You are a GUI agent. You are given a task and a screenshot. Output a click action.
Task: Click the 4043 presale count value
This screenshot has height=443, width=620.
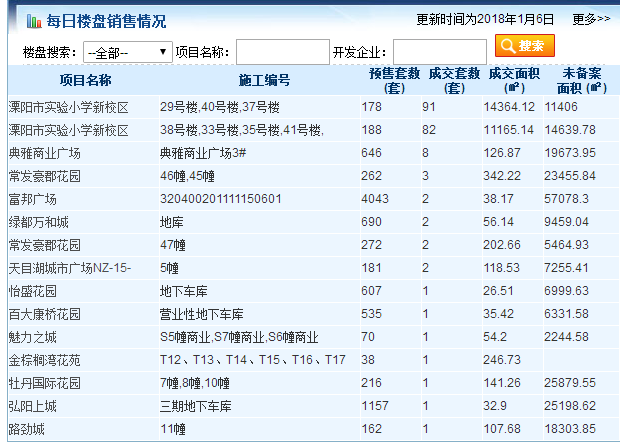point(375,199)
